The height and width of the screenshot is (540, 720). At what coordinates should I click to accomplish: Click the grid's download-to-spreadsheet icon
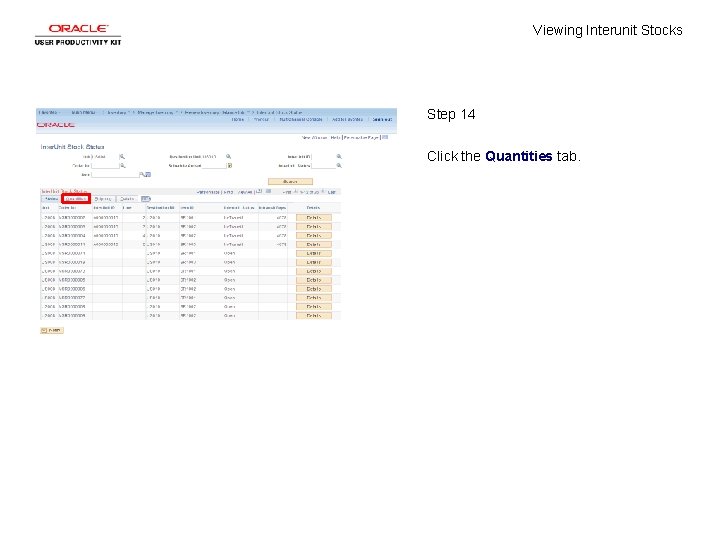[x=268, y=191]
